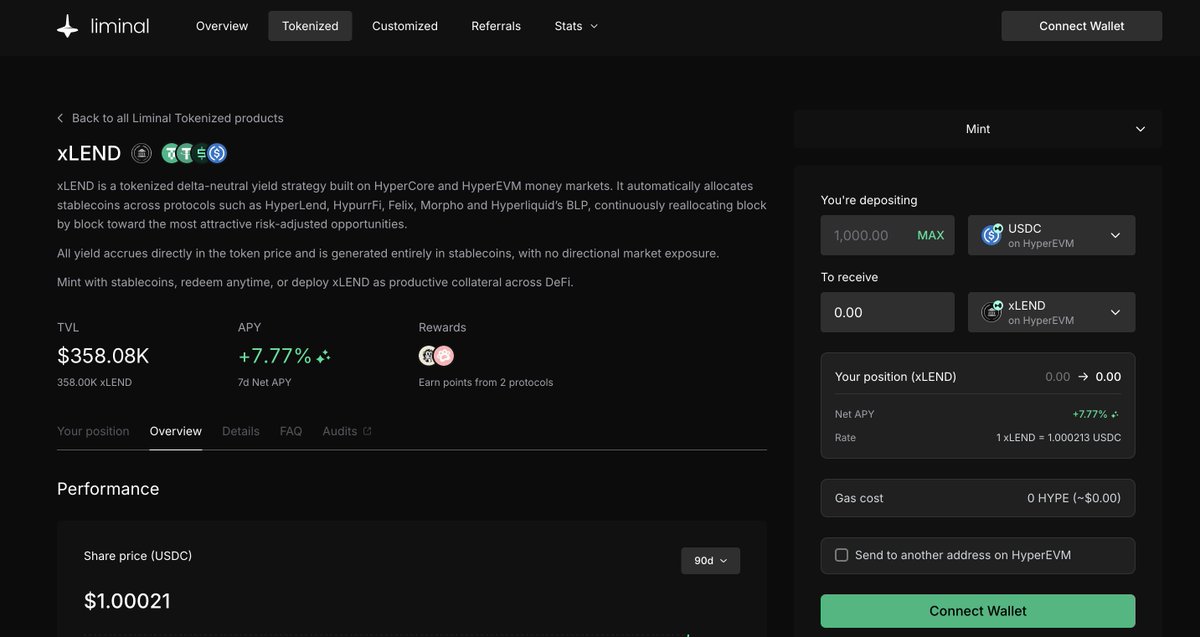Viewport: 1200px width, 637px height.
Task: Open the USDC on HyperEVM token selector
Action: (1051, 235)
